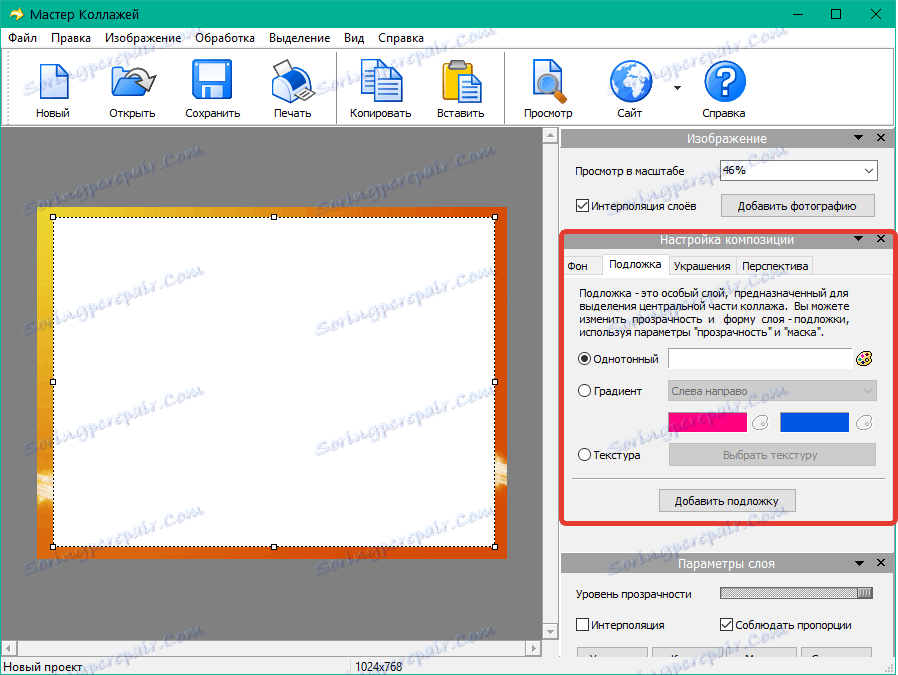Close the Настройка композиции panel
898x675 pixels.
click(881, 239)
